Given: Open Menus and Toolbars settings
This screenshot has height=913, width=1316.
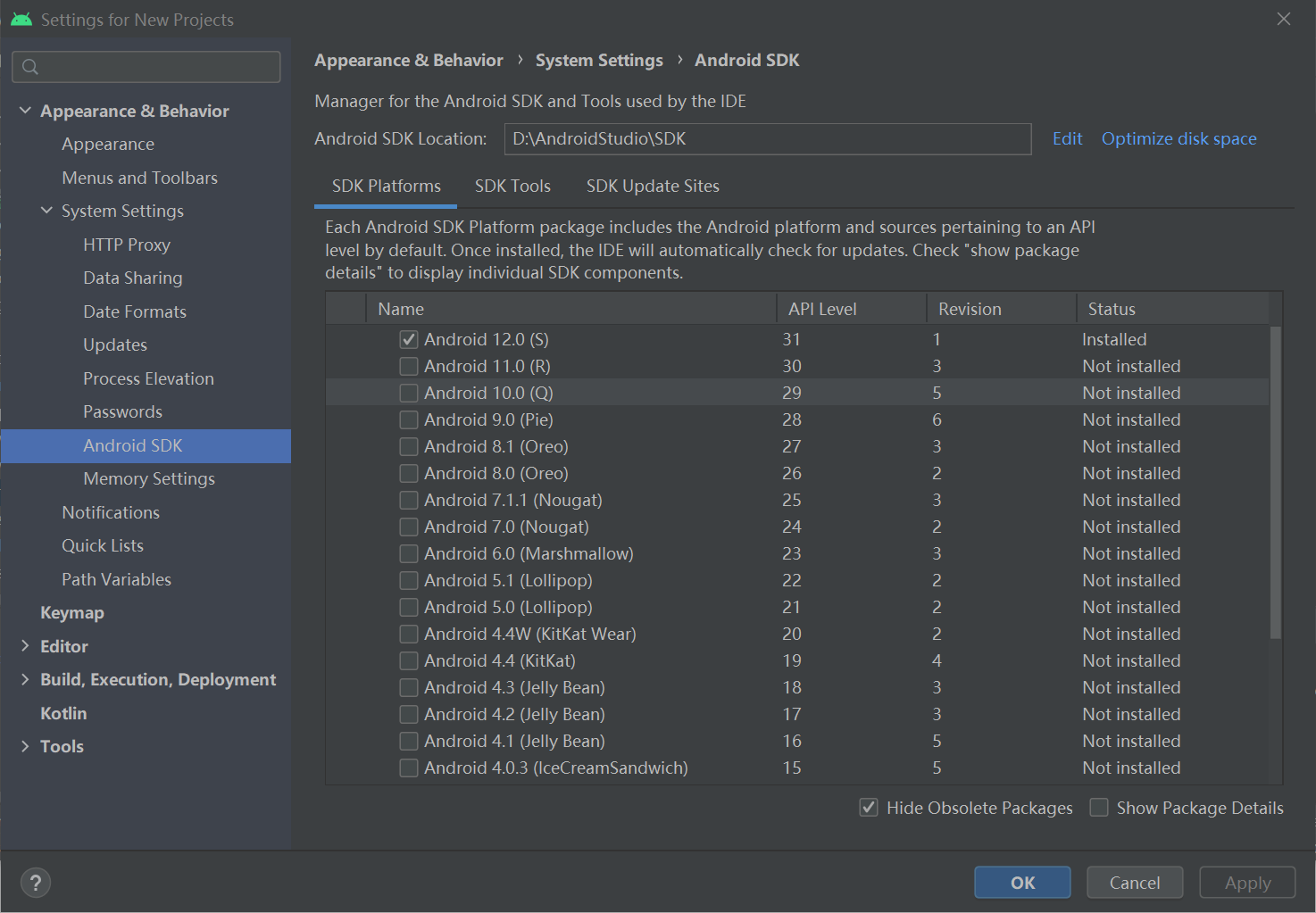Looking at the screenshot, I should tap(139, 178).
